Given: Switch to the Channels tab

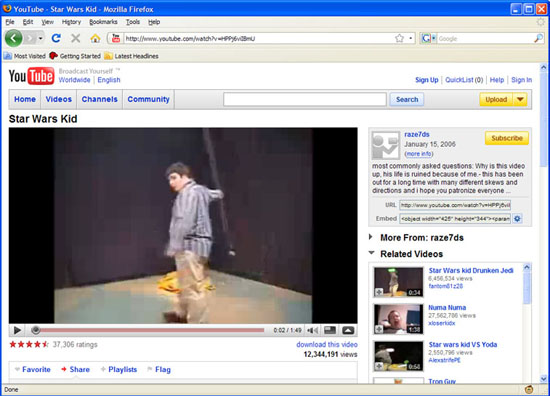Looking at the screenshot, I should (100, 99).
